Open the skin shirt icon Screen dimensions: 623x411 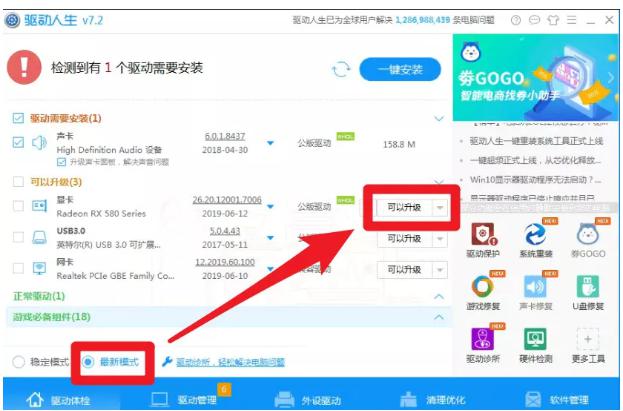(x=553, y=20)
